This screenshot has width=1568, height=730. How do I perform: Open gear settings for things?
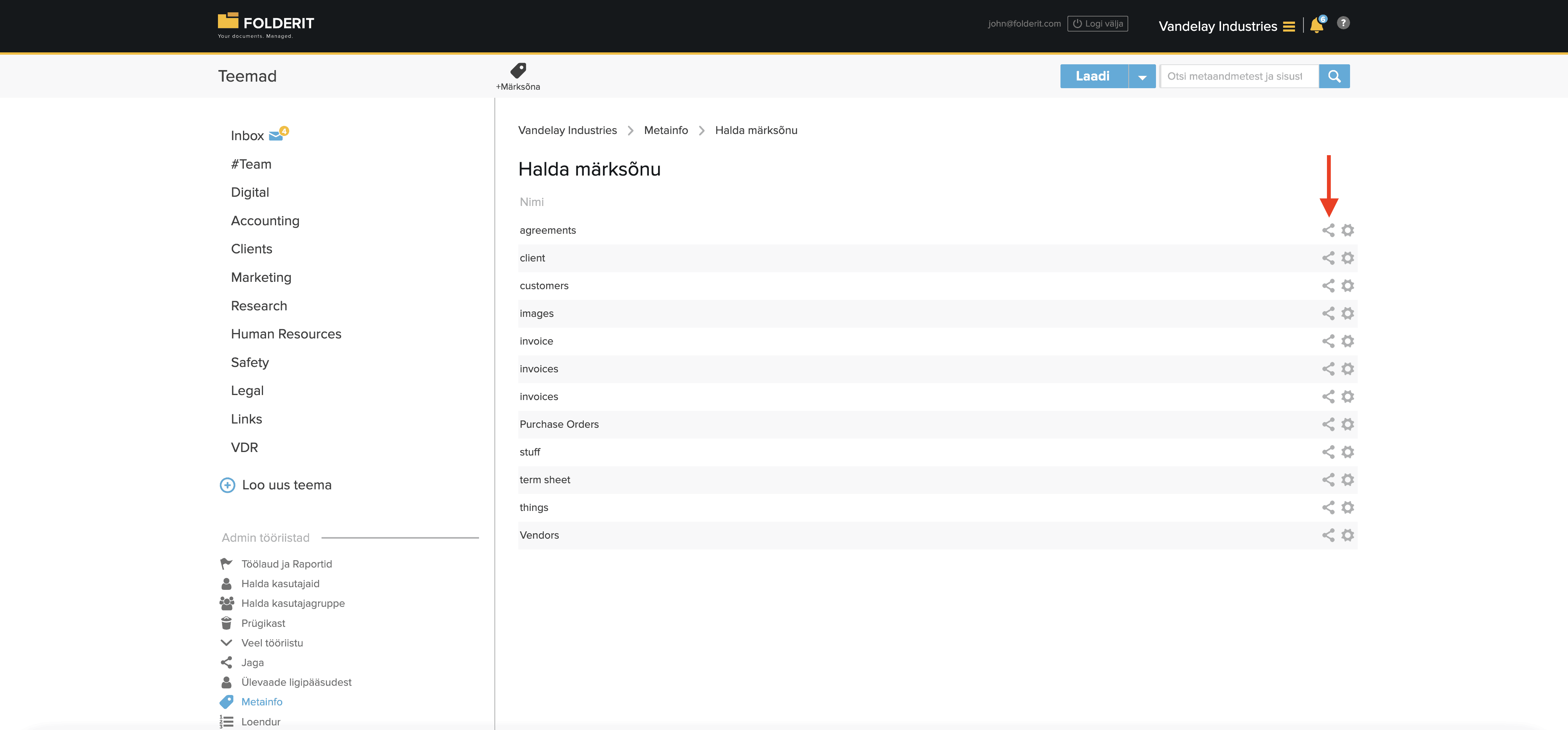1348,507
